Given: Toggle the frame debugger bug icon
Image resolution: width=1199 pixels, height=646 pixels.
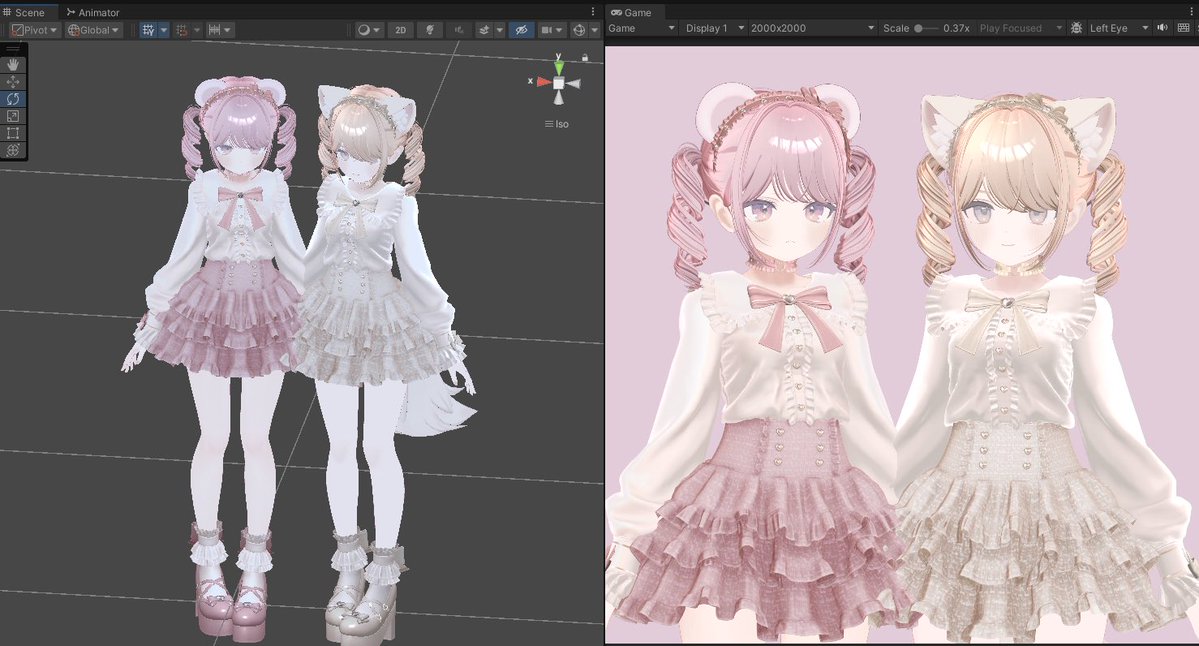Looking at the screenshot, I should (1077, 28).
